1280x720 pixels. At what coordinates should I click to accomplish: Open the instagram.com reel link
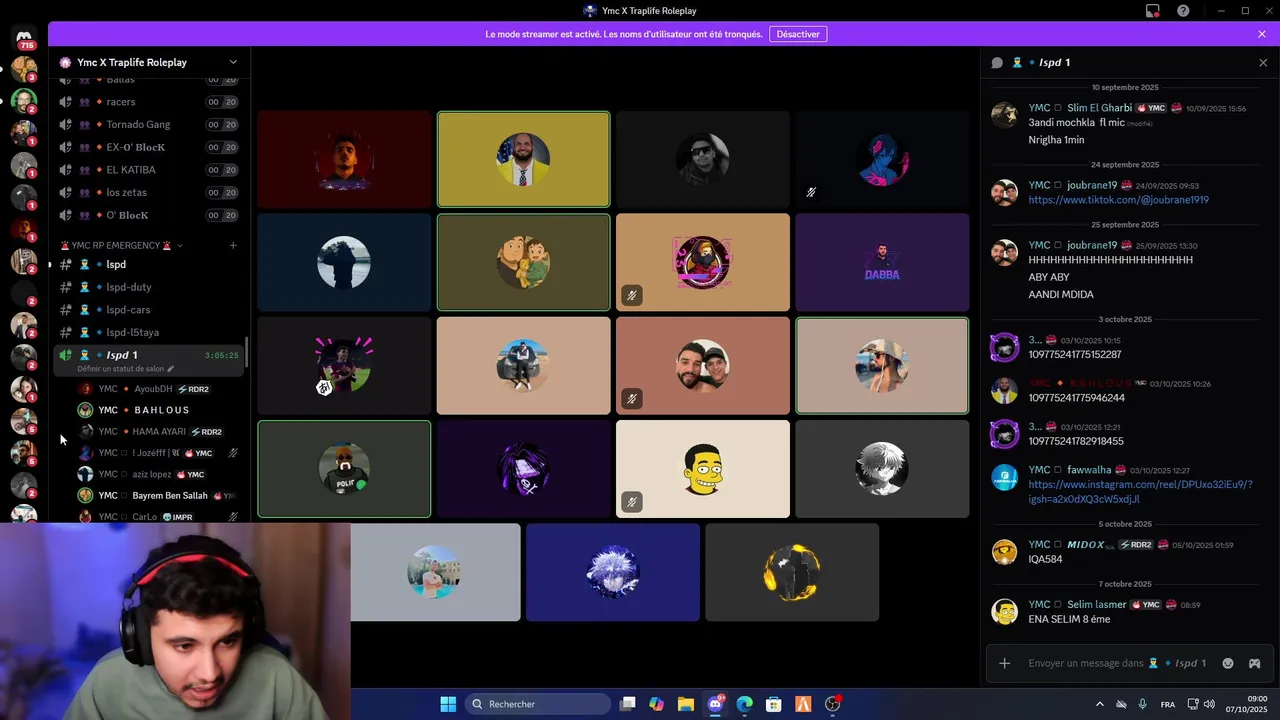click(1140, 491)
